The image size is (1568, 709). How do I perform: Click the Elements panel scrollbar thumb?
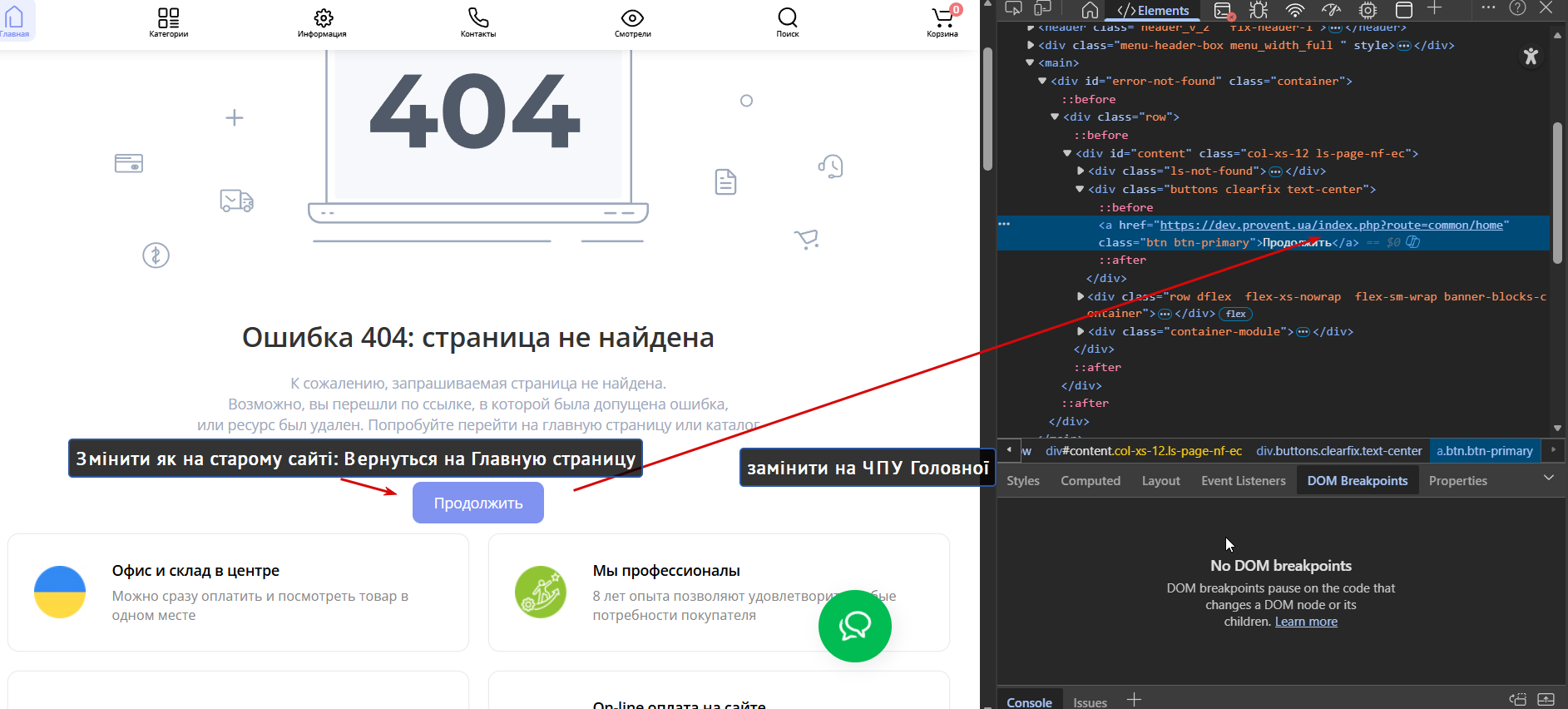pos(1557,193)
